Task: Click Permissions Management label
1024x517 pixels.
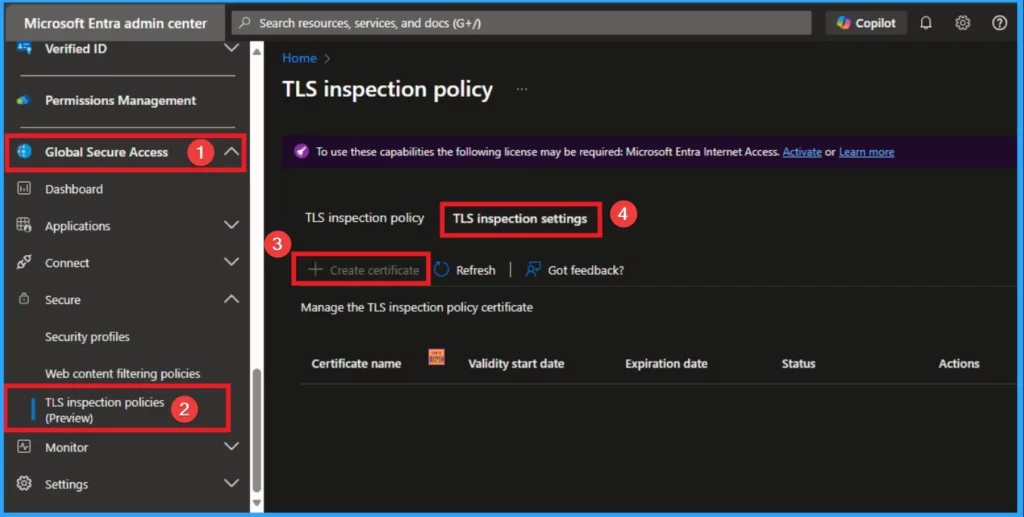Action: point(120,101)
